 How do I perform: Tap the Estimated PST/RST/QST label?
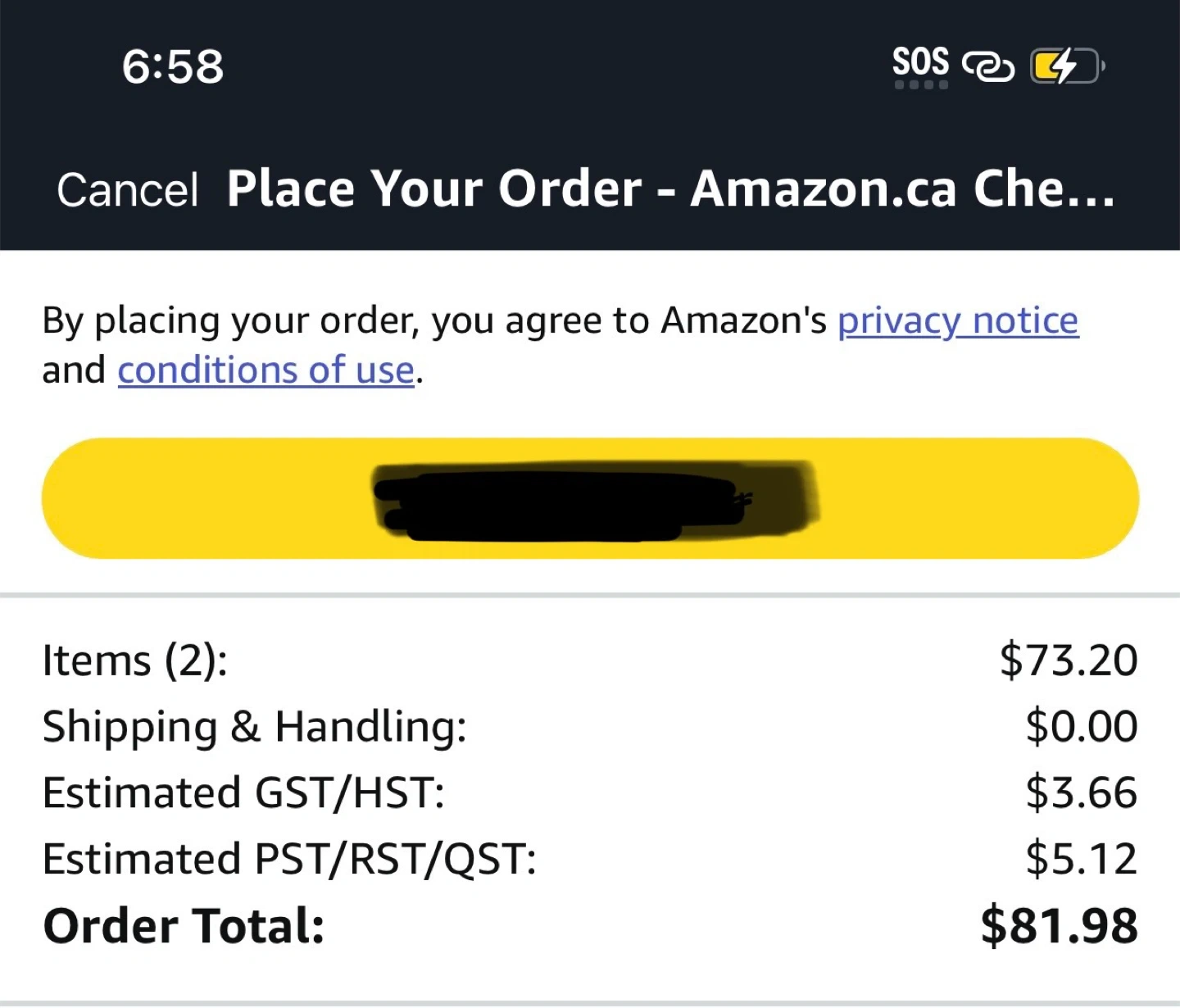click(289, 860)
